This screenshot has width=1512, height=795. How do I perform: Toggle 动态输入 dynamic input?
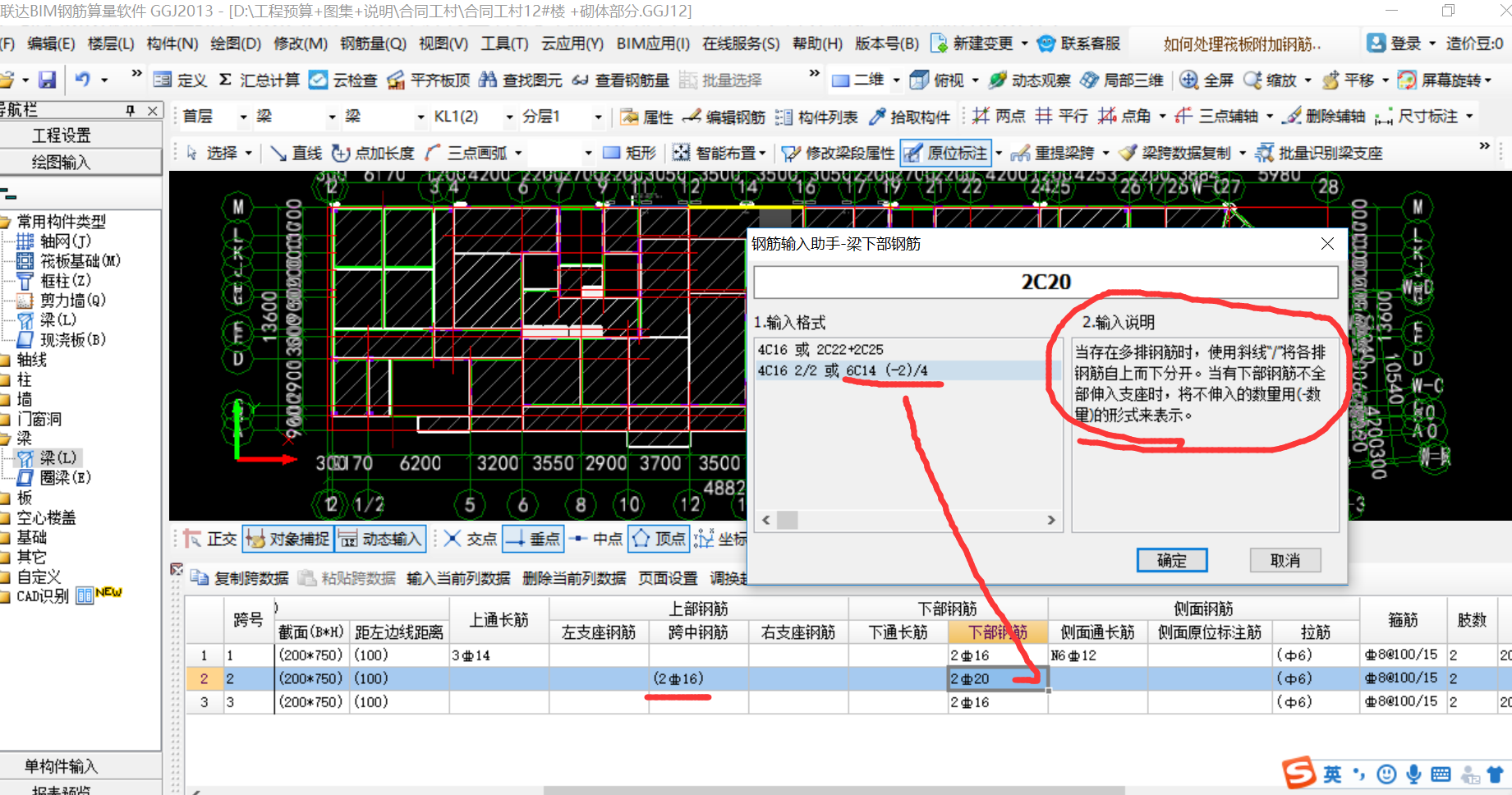[x=380, y=539]
